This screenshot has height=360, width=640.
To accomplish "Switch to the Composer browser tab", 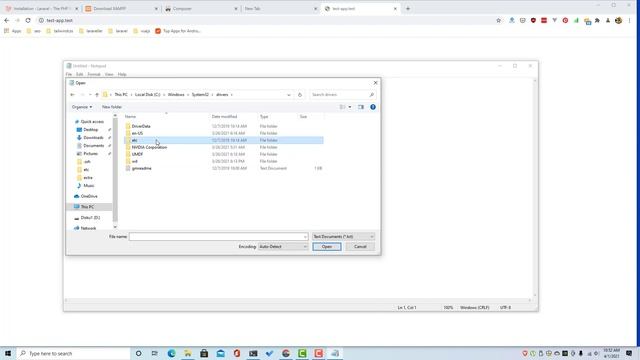I will coord(201,9).
